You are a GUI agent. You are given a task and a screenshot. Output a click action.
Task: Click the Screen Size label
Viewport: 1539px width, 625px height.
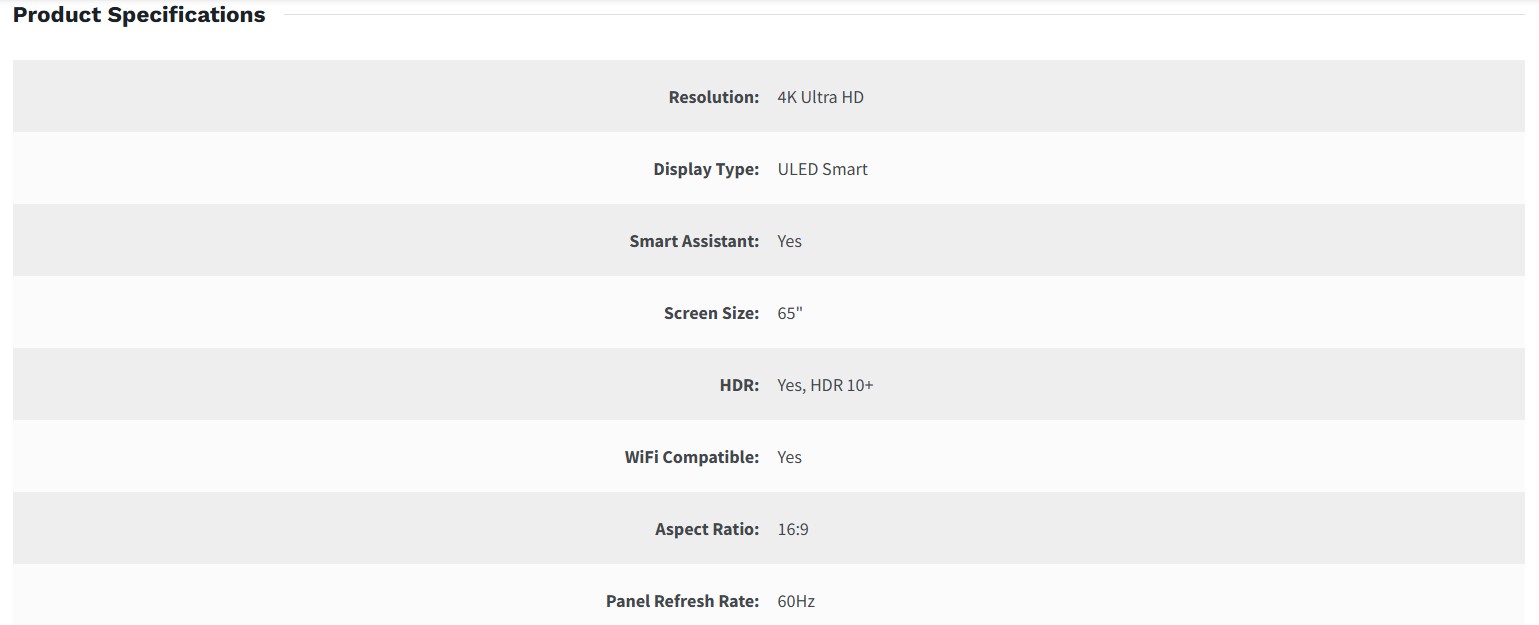711,313
